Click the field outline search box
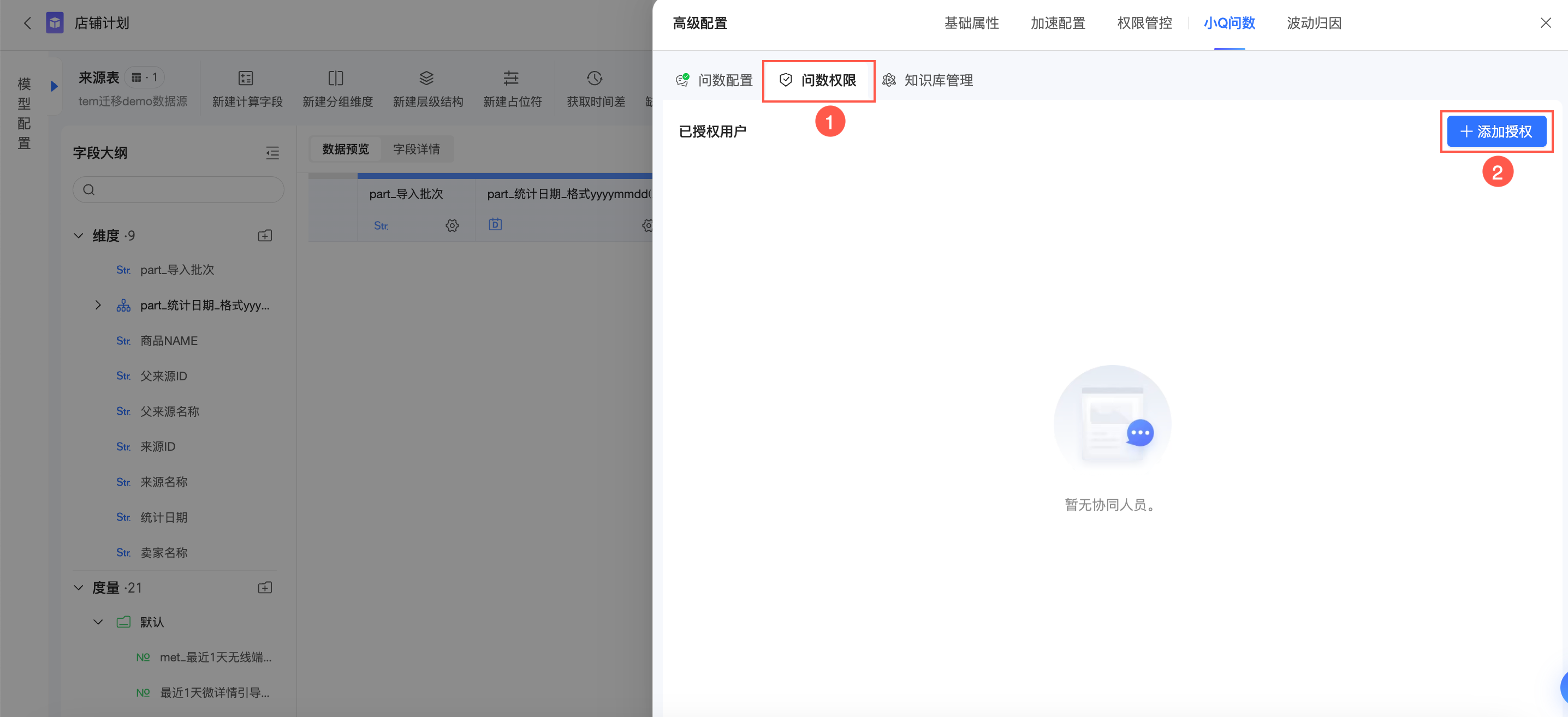This screenshot has width=1568, height=717. pyautogui.click(x=179, y=190)
